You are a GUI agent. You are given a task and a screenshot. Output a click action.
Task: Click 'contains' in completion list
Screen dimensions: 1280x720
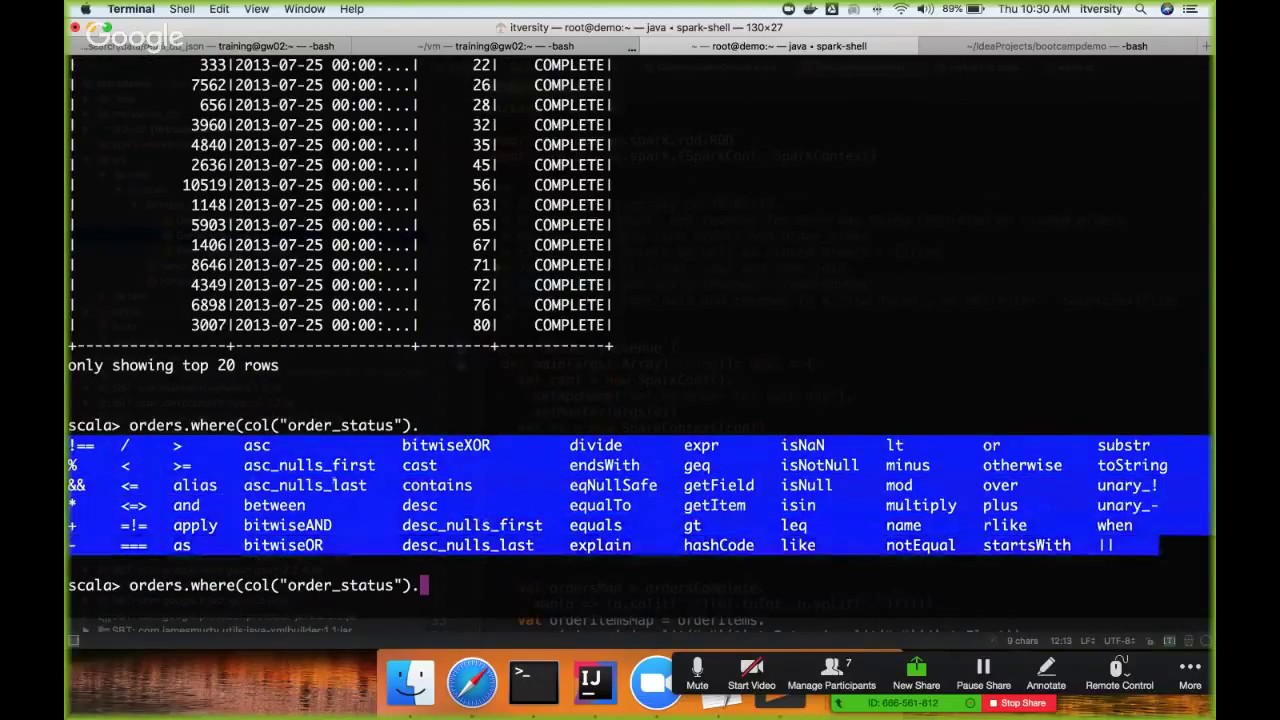[437, 485]
